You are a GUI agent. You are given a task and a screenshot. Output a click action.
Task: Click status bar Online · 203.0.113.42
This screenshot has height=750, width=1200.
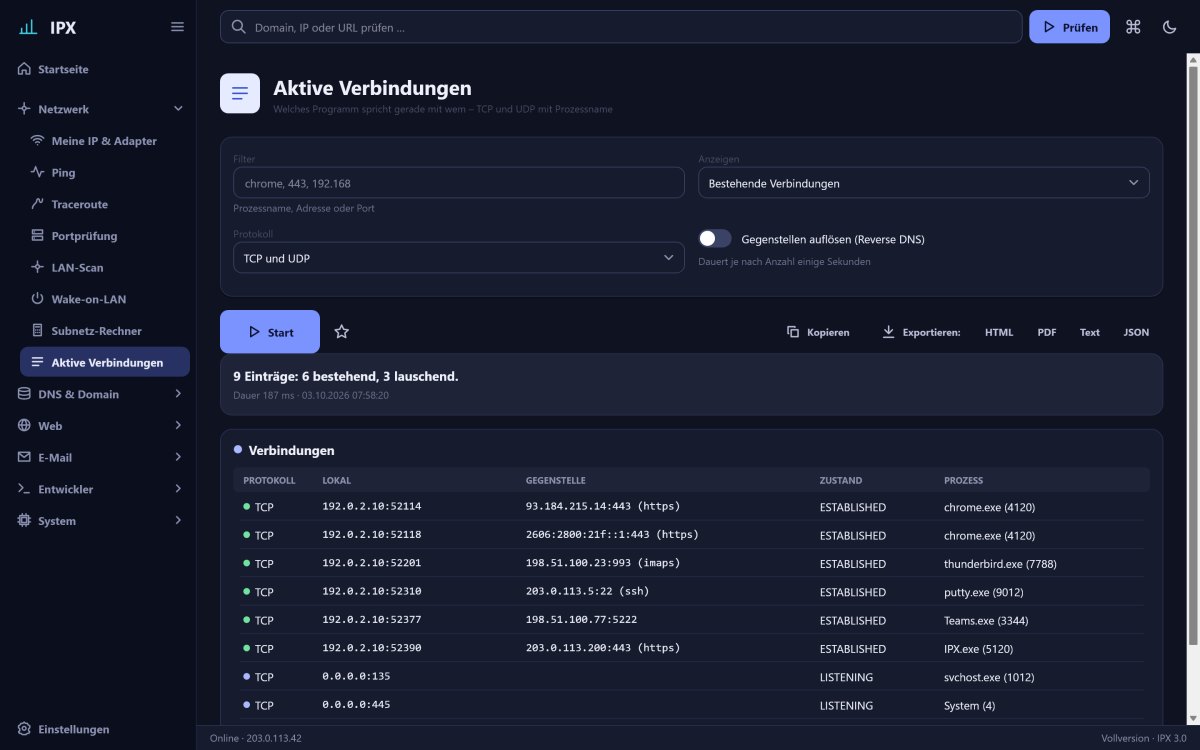(x=256, y=738)
